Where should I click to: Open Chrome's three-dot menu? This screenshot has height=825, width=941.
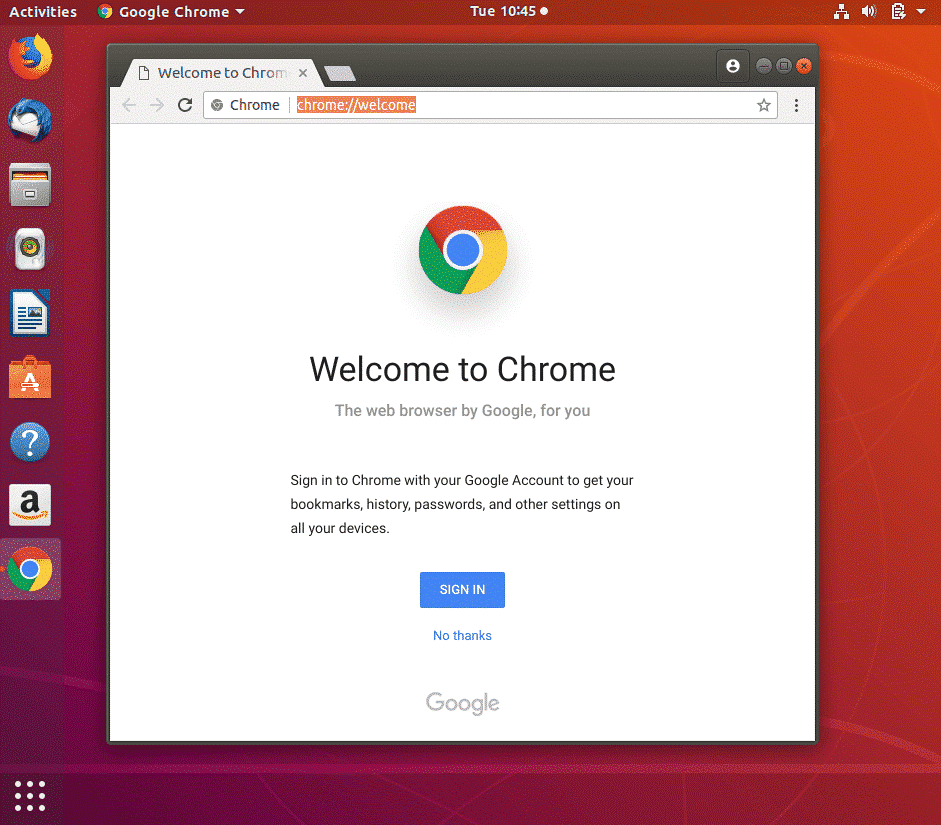point(796,106)
